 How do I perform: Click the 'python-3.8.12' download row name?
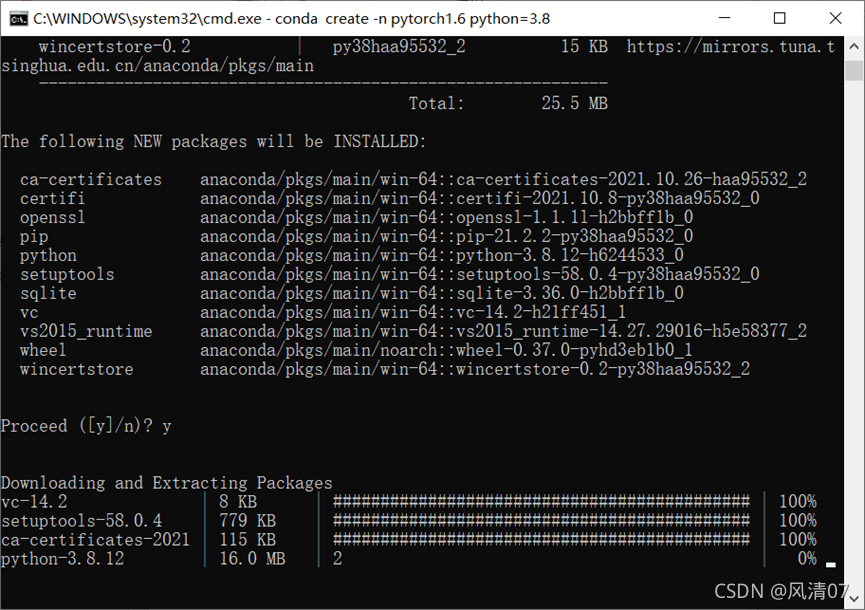[62, 559]
